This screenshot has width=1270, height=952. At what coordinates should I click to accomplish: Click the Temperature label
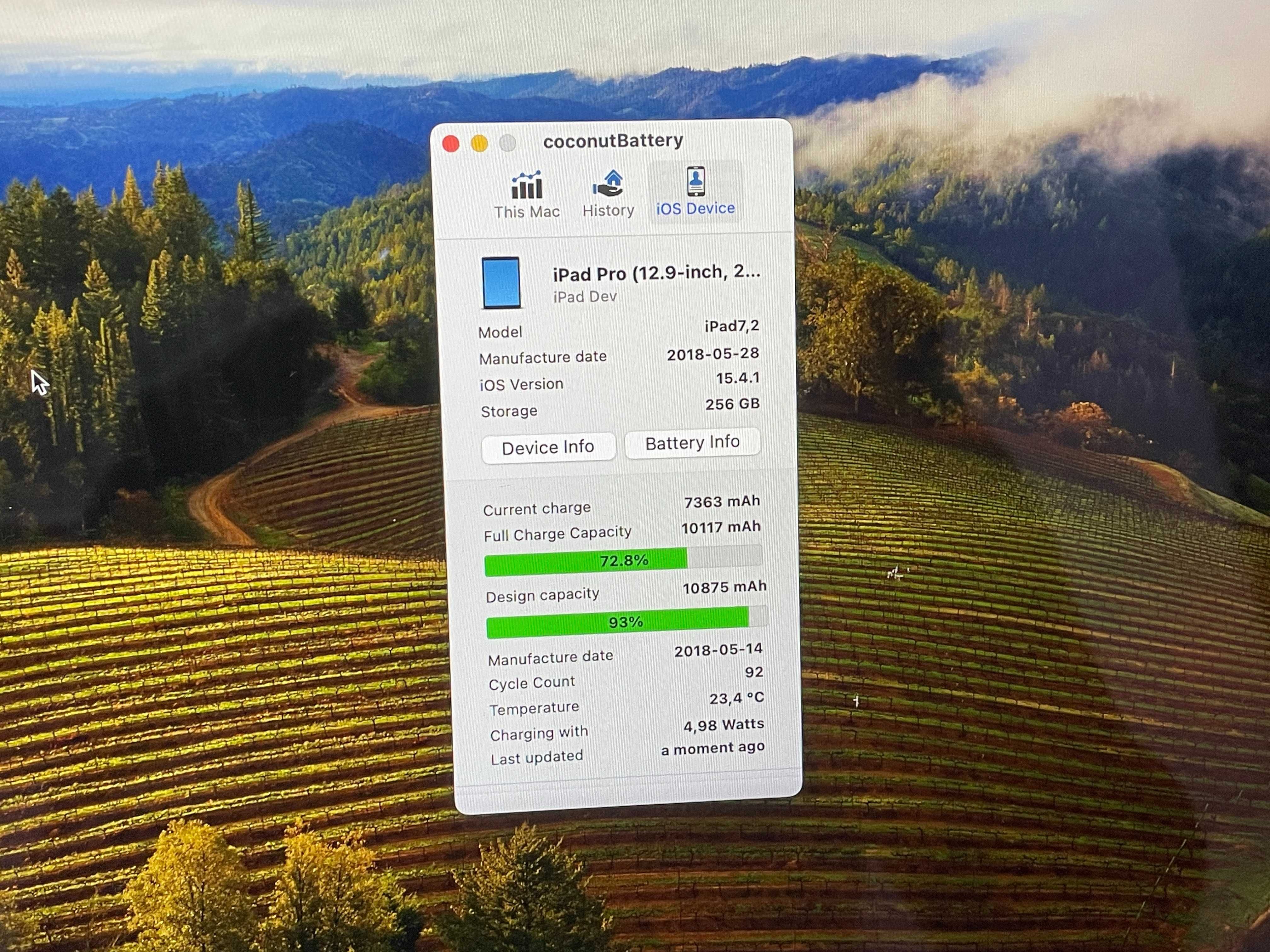tap(534, 709)
